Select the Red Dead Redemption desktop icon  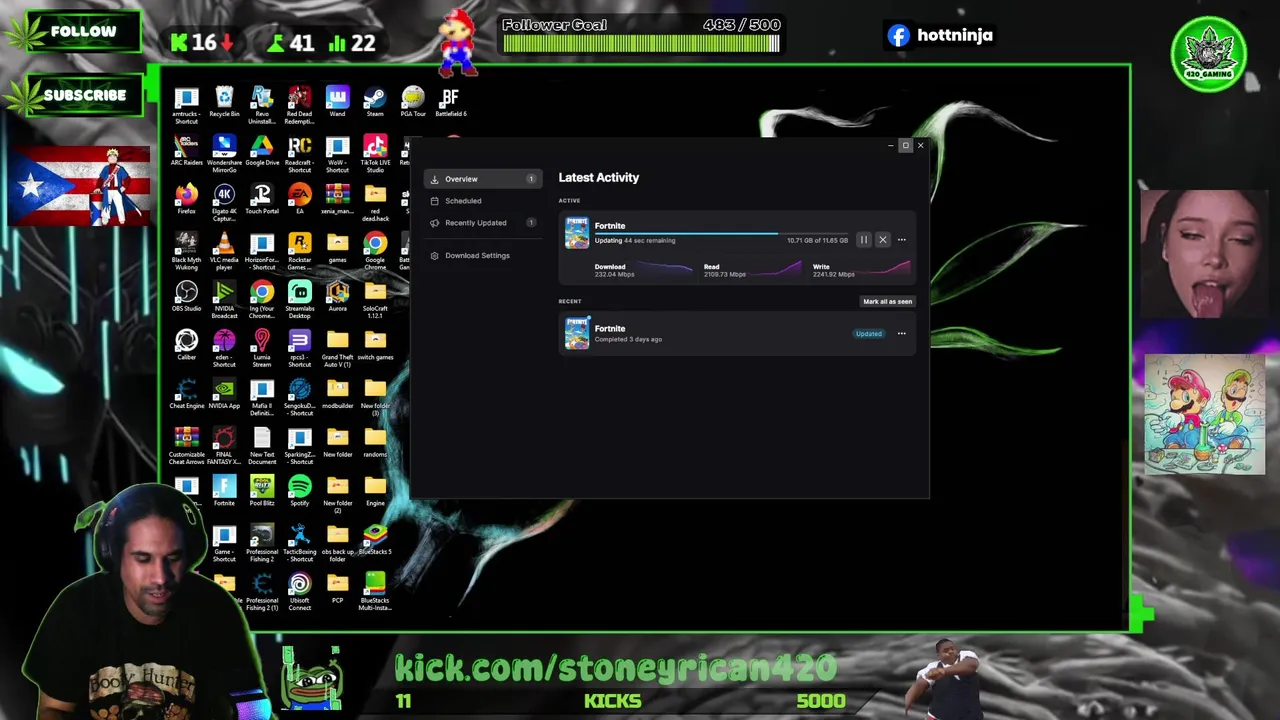pyautogui.click(x=300, y=105)
